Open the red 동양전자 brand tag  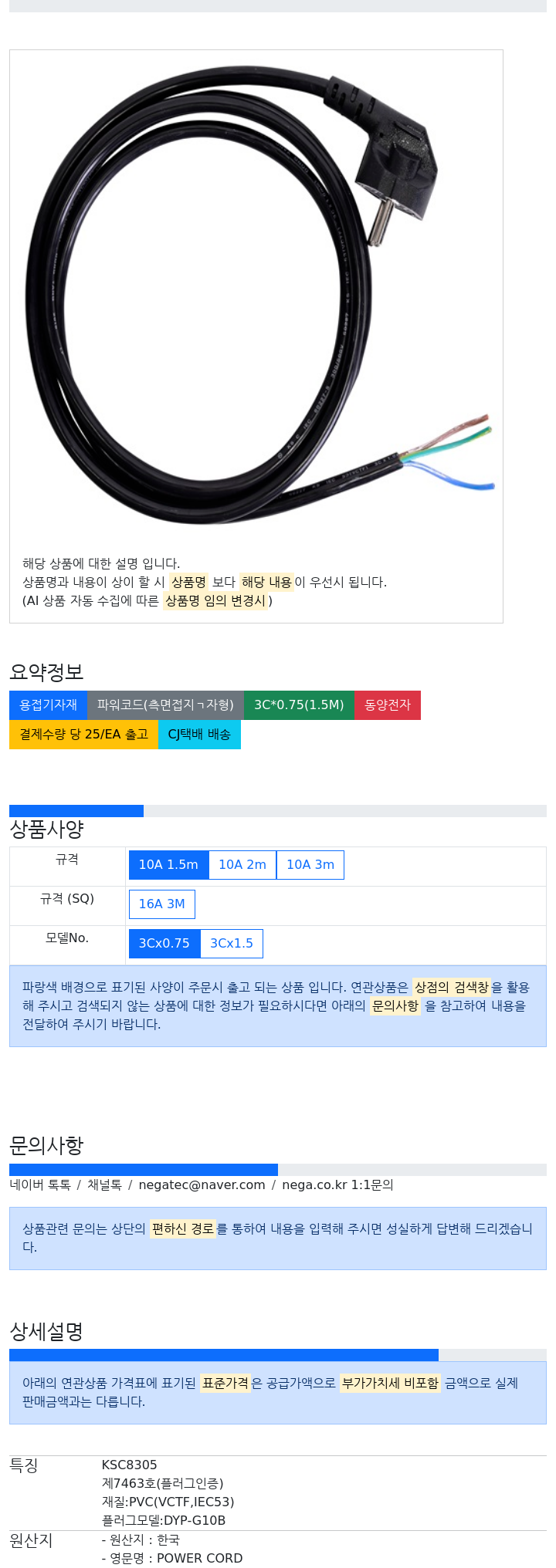pos(388,705)
